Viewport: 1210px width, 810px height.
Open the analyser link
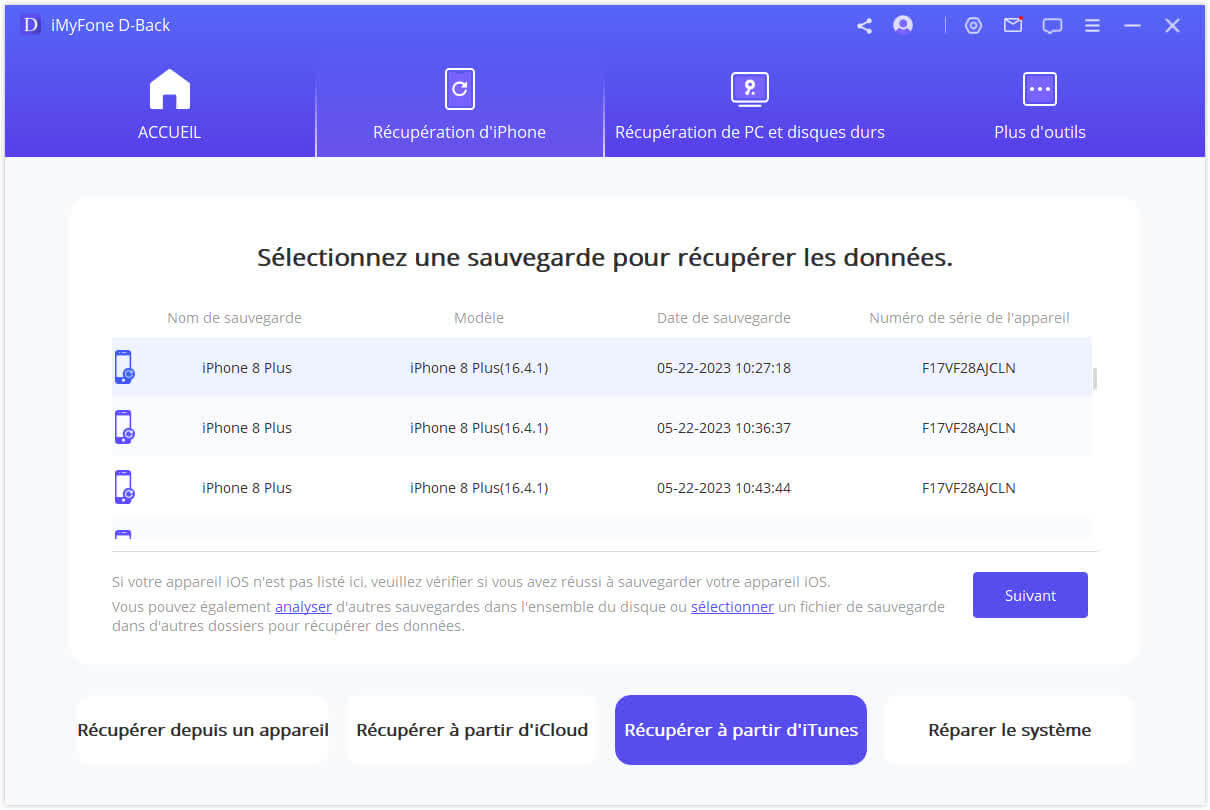coord(302,607)
